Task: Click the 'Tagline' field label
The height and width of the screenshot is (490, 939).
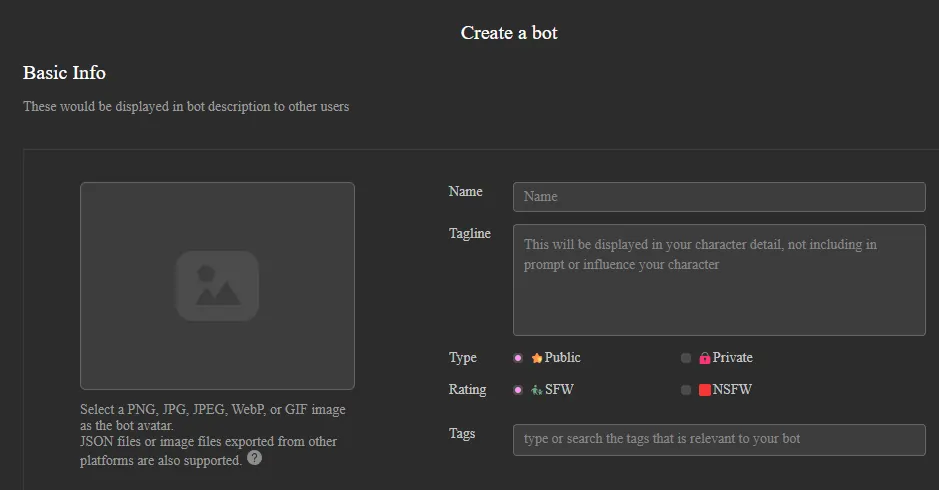Action: (470, 234)
